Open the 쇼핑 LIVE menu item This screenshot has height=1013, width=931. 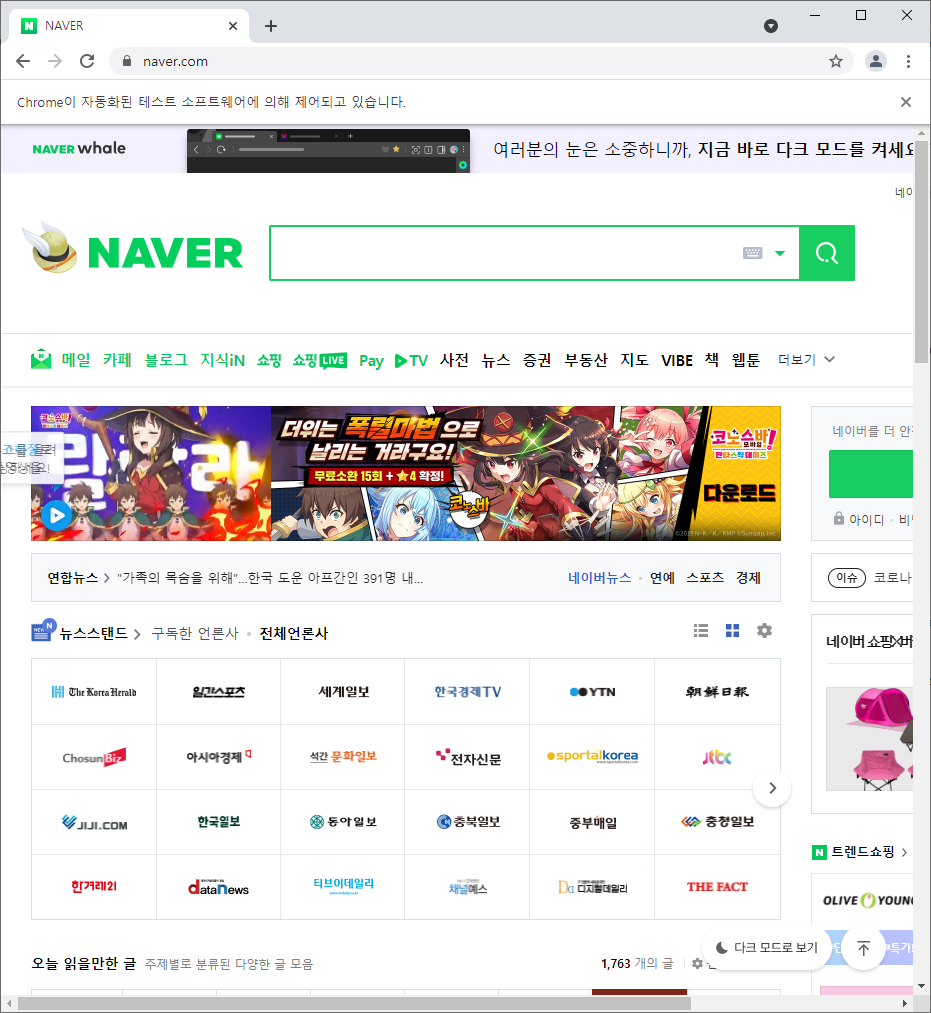(320, 360)
